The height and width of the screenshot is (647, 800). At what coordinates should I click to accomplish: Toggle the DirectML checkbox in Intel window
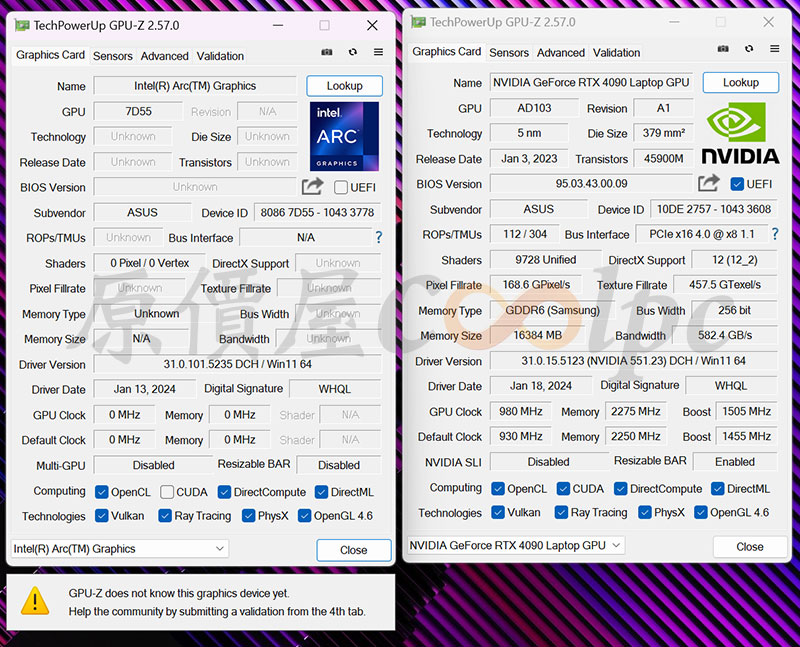321,492
